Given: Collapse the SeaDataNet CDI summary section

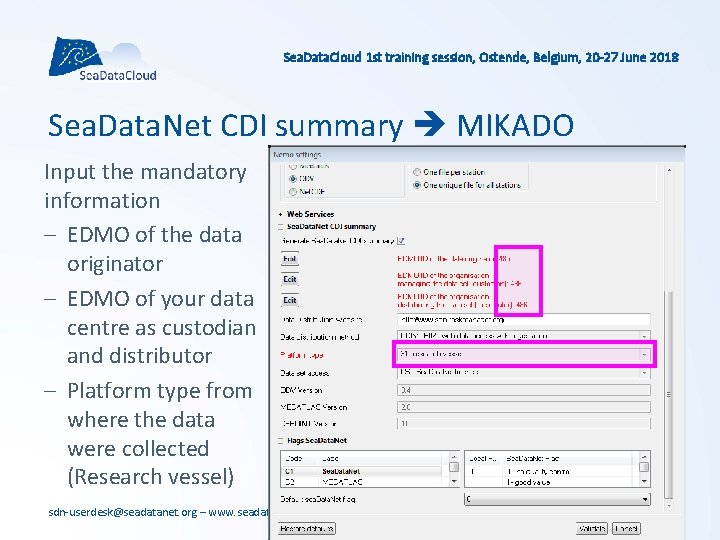Looking at the screenshot, I should [280, 227].
